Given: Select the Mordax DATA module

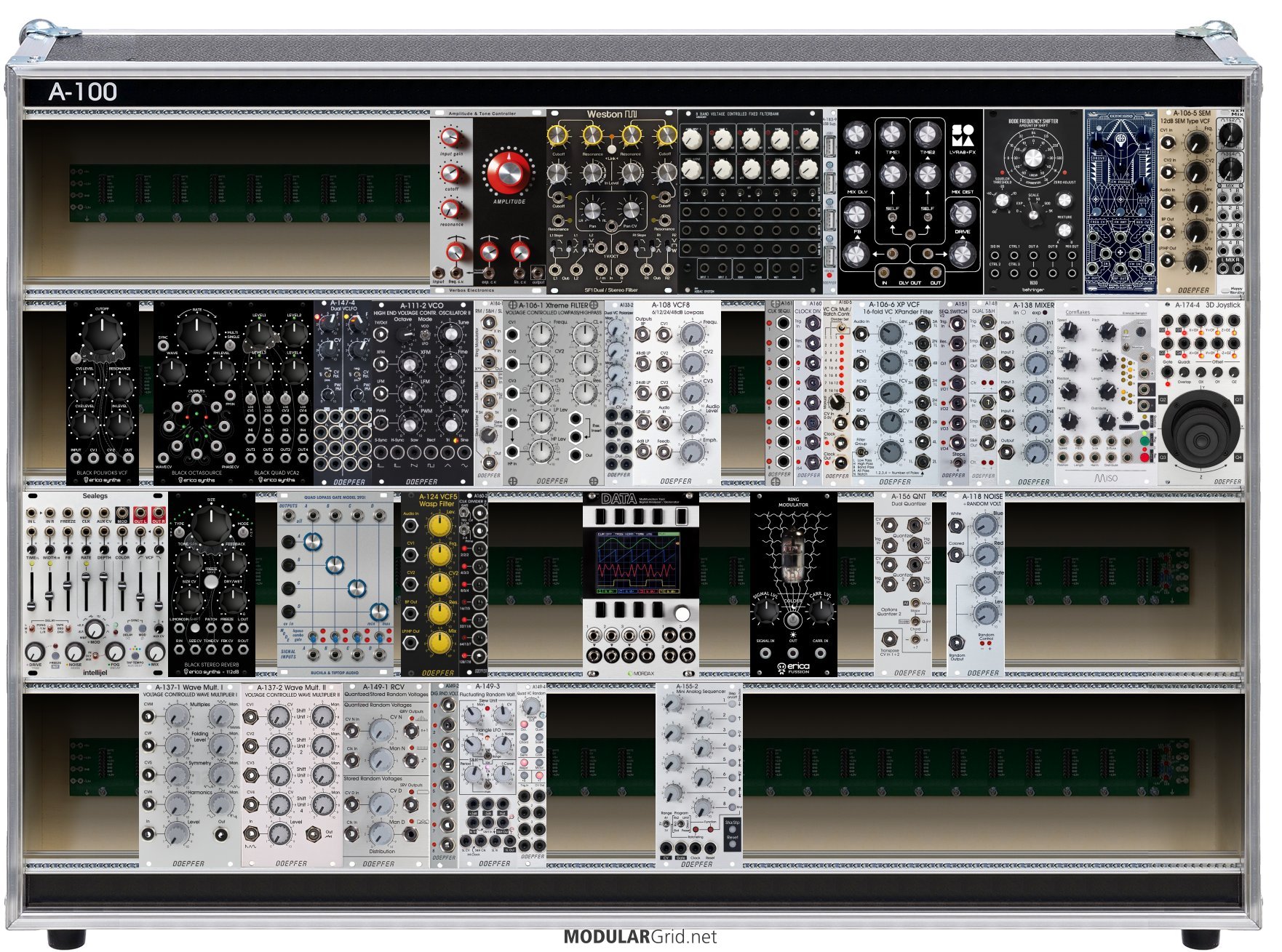Looking at the screenshot, I should pyautogui.click(x=641, y=585).
